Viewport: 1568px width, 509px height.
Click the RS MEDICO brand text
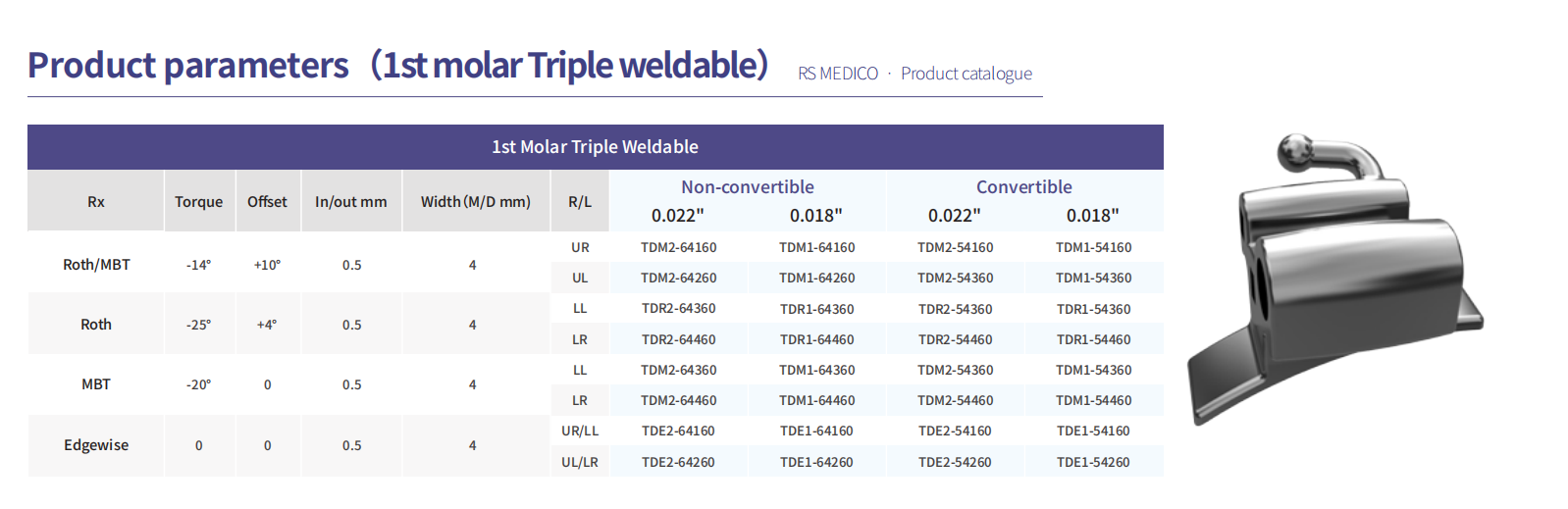click(x=838, y=74)
